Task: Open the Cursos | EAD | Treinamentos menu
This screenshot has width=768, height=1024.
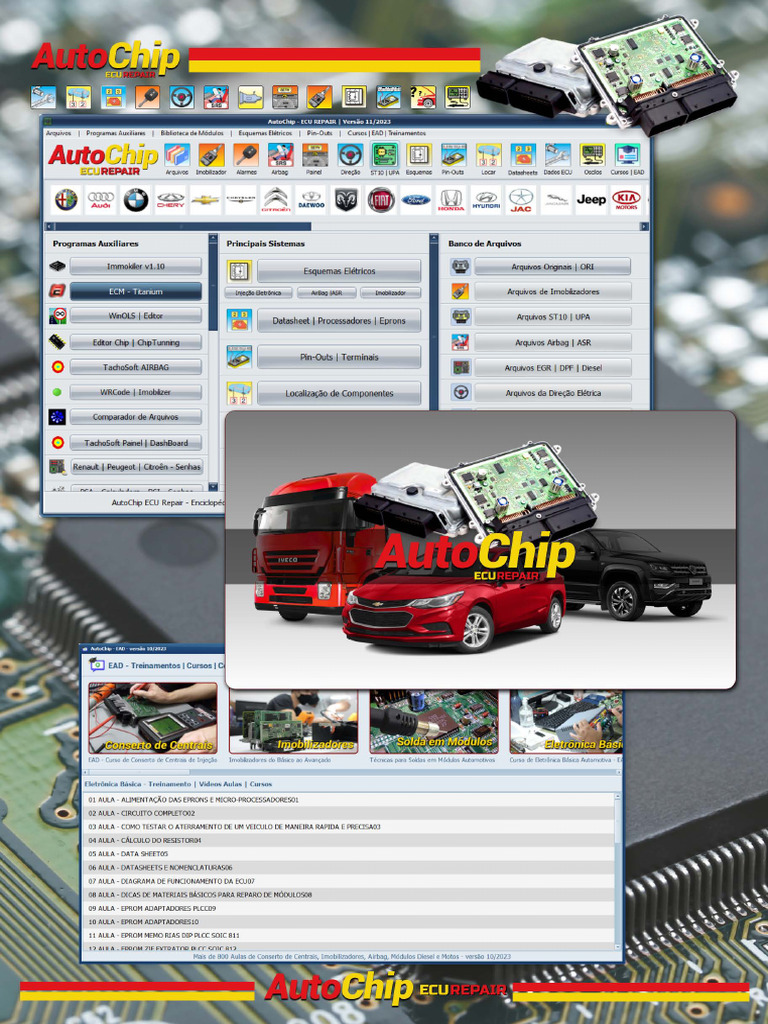Action: (x=387, y=133)
